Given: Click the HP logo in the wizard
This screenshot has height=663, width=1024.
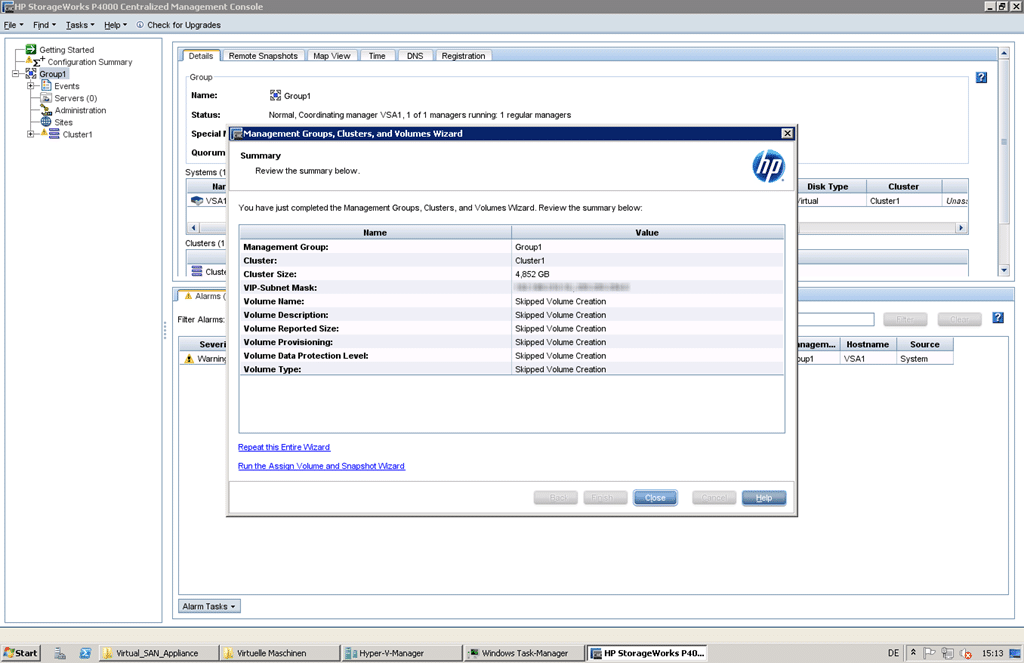Looking at the screenshot, I should tap(768, 167).
